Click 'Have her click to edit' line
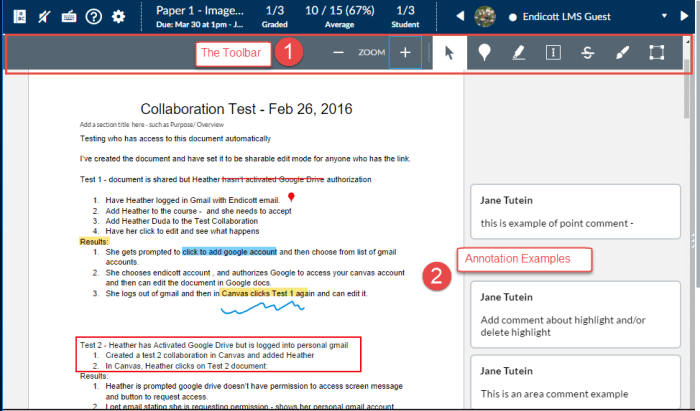Image resolution: width=700 pixels, height=411 pixels. click(182, 231)
